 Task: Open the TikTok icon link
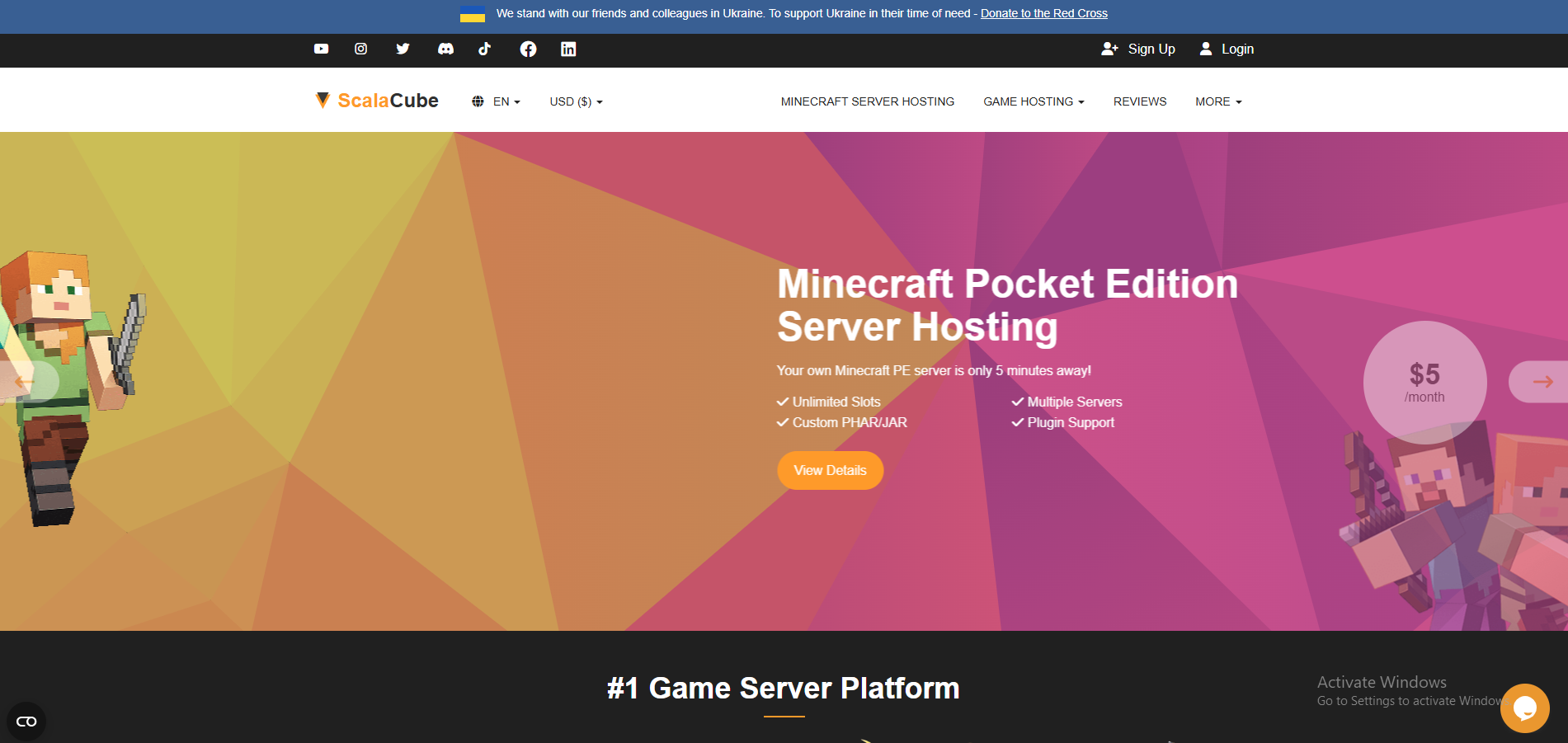[x=485, y=49]
